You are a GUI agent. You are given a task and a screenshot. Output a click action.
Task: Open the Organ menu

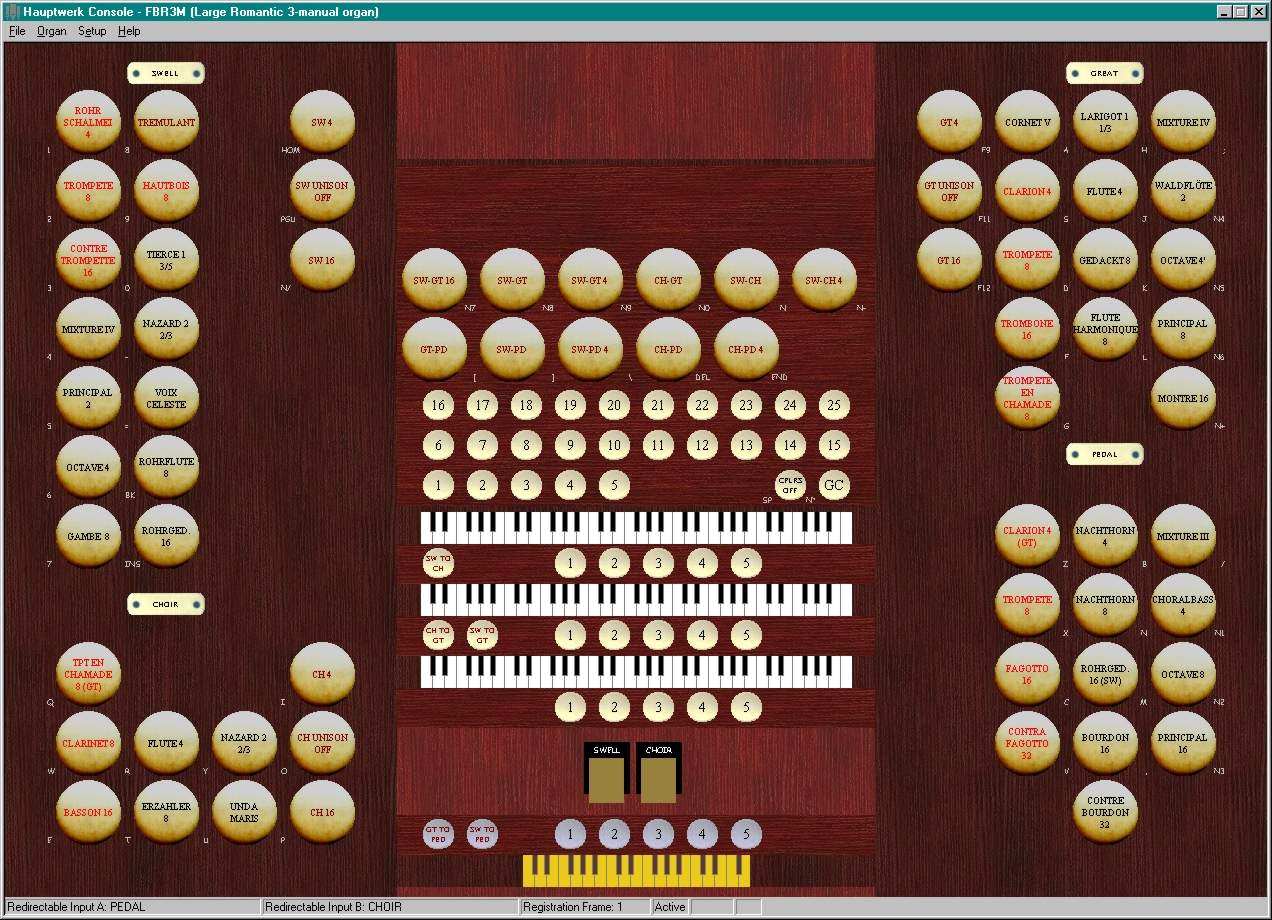click(x=52, y=31)
